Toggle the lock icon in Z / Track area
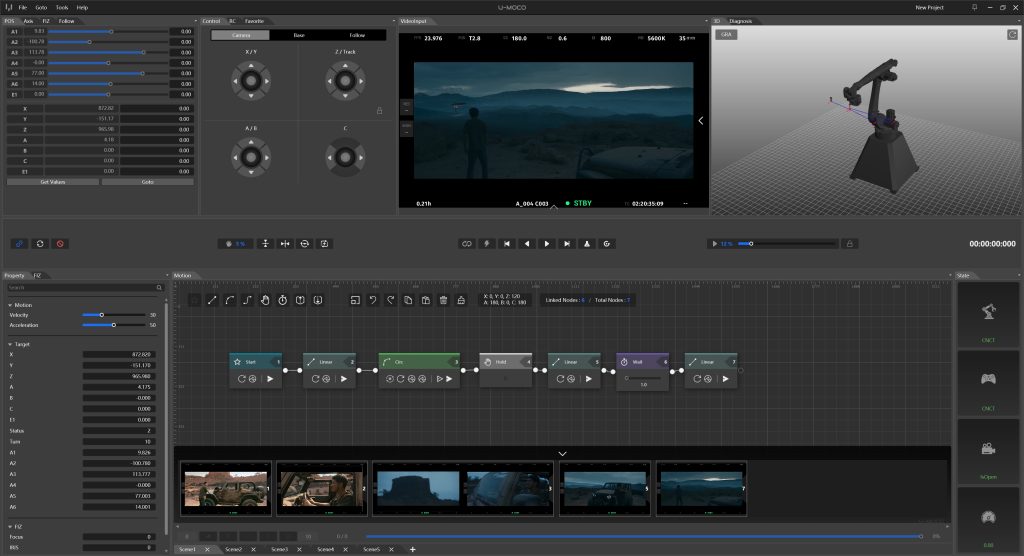Screen dimensions: 1024x556 pyautogui.click(x=379, y=111)
